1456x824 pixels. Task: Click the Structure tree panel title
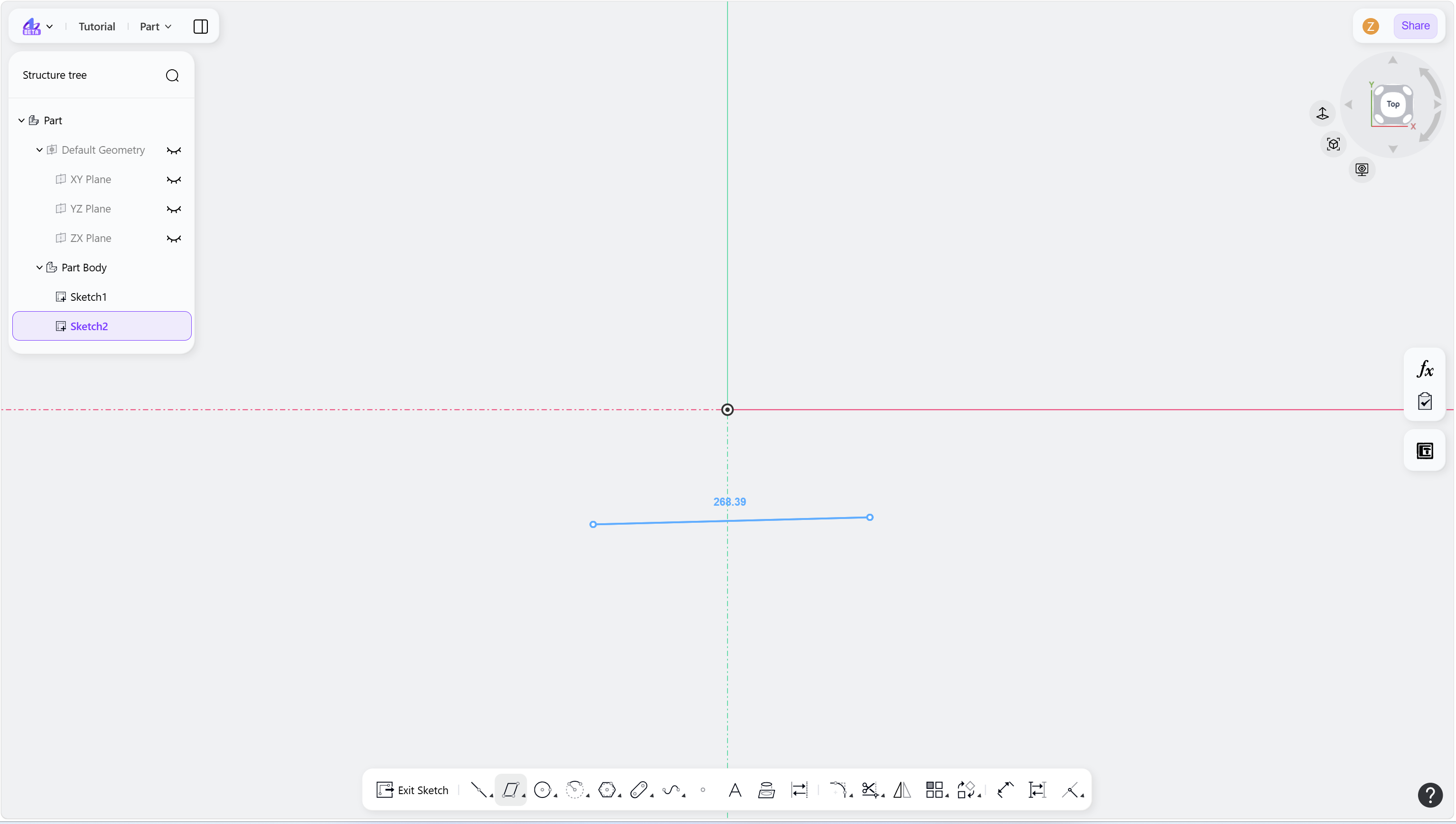coord(55,75)
